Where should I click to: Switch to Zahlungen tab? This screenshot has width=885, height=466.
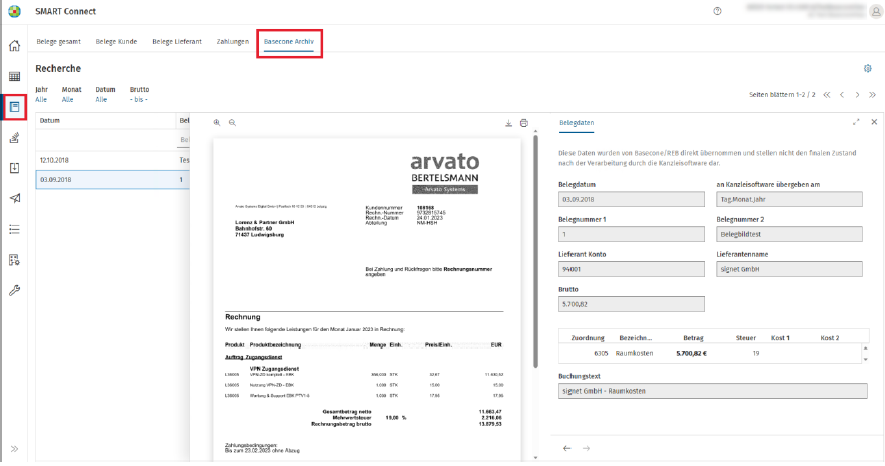coord(233,42)
